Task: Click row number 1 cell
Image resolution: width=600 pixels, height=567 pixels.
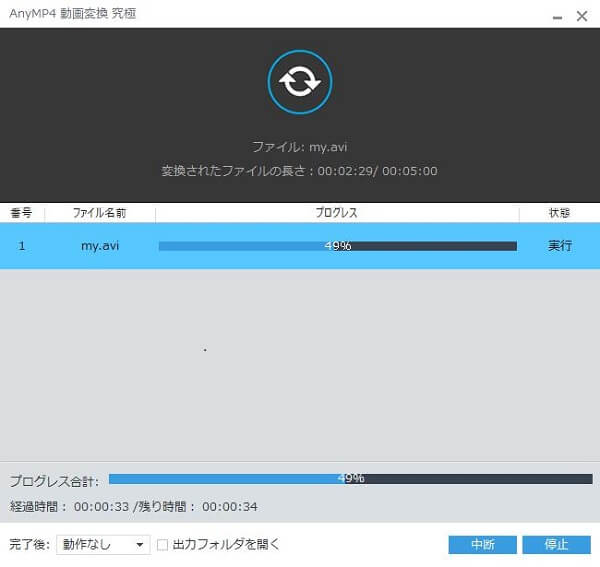Action: 22,246
